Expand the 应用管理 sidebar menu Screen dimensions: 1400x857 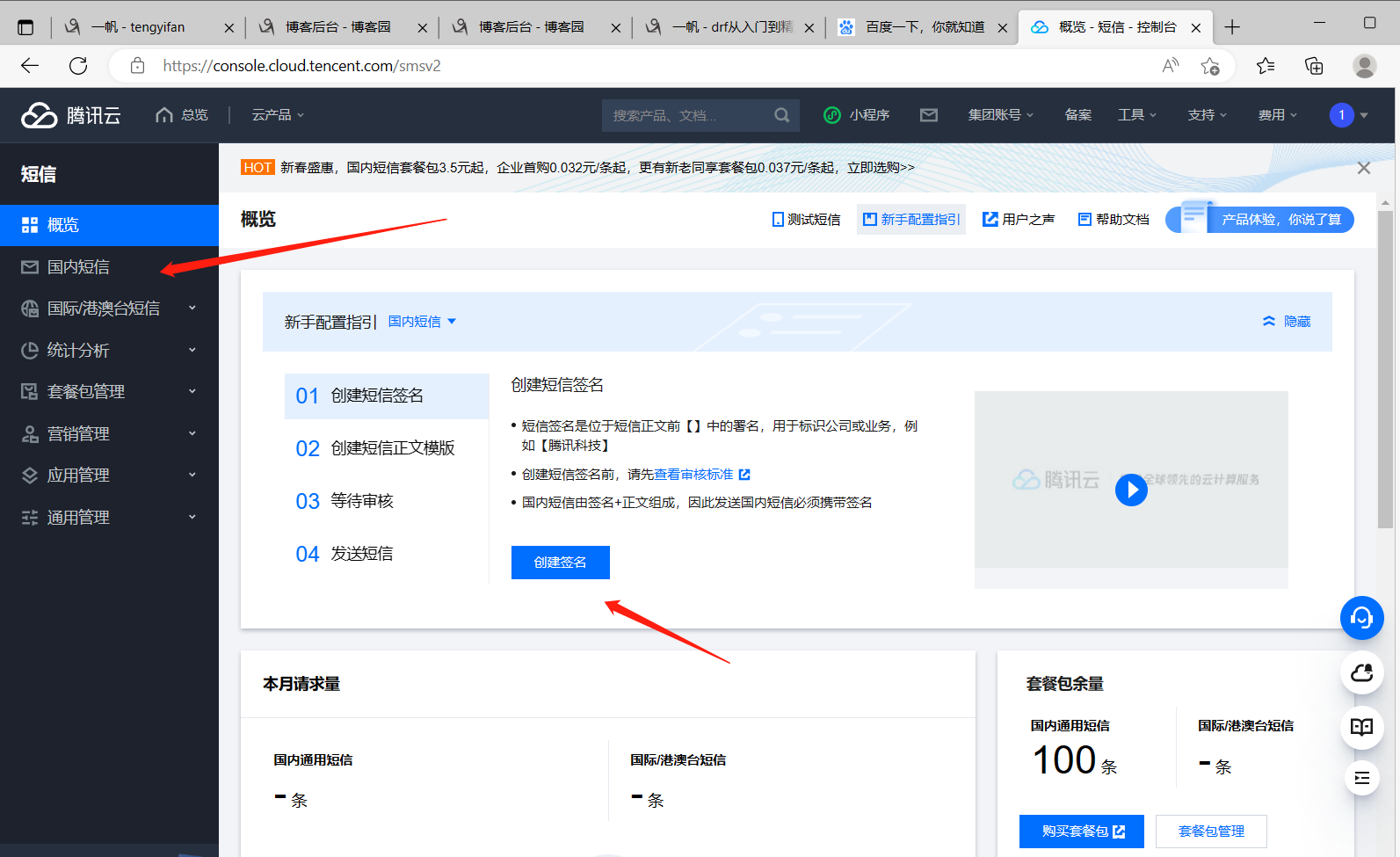click(109, 476)
